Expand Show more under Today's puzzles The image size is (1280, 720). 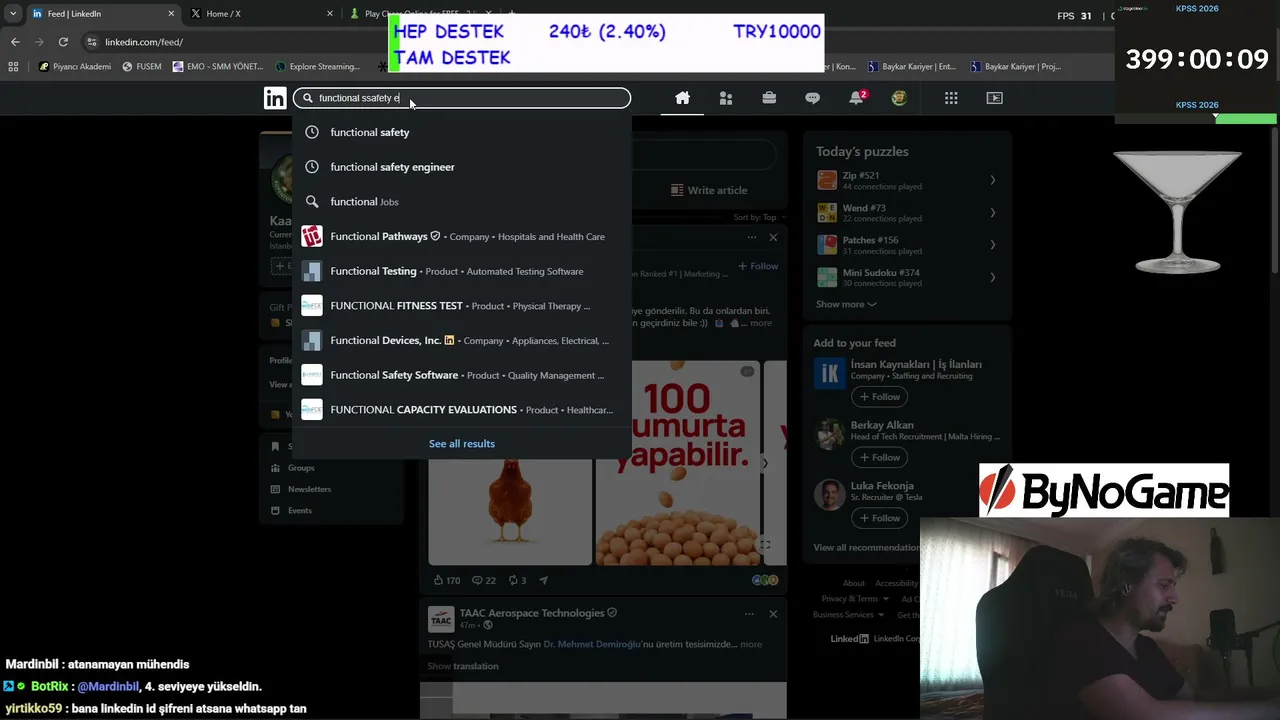(846, 304)
